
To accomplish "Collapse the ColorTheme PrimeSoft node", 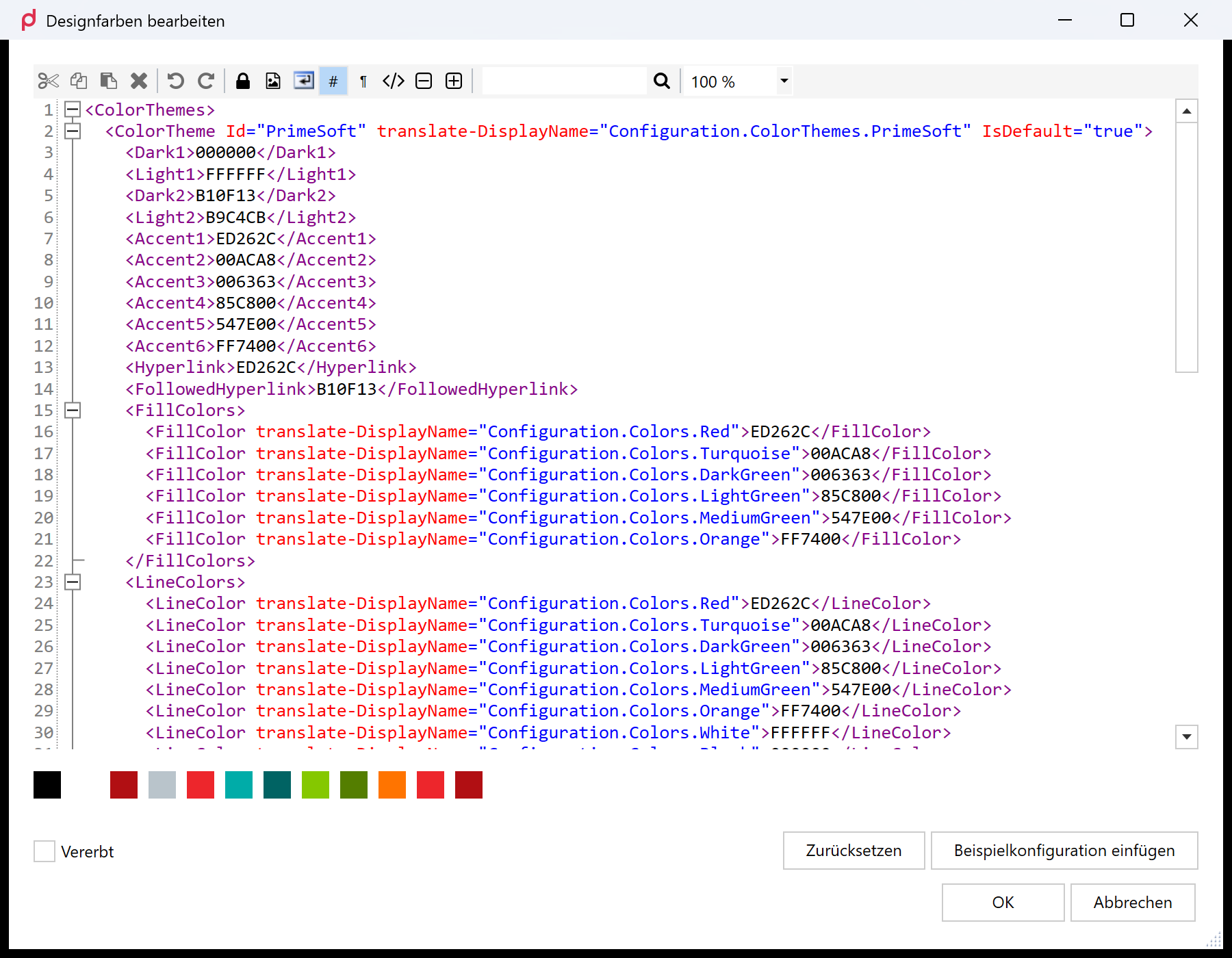I will point(72,131).
